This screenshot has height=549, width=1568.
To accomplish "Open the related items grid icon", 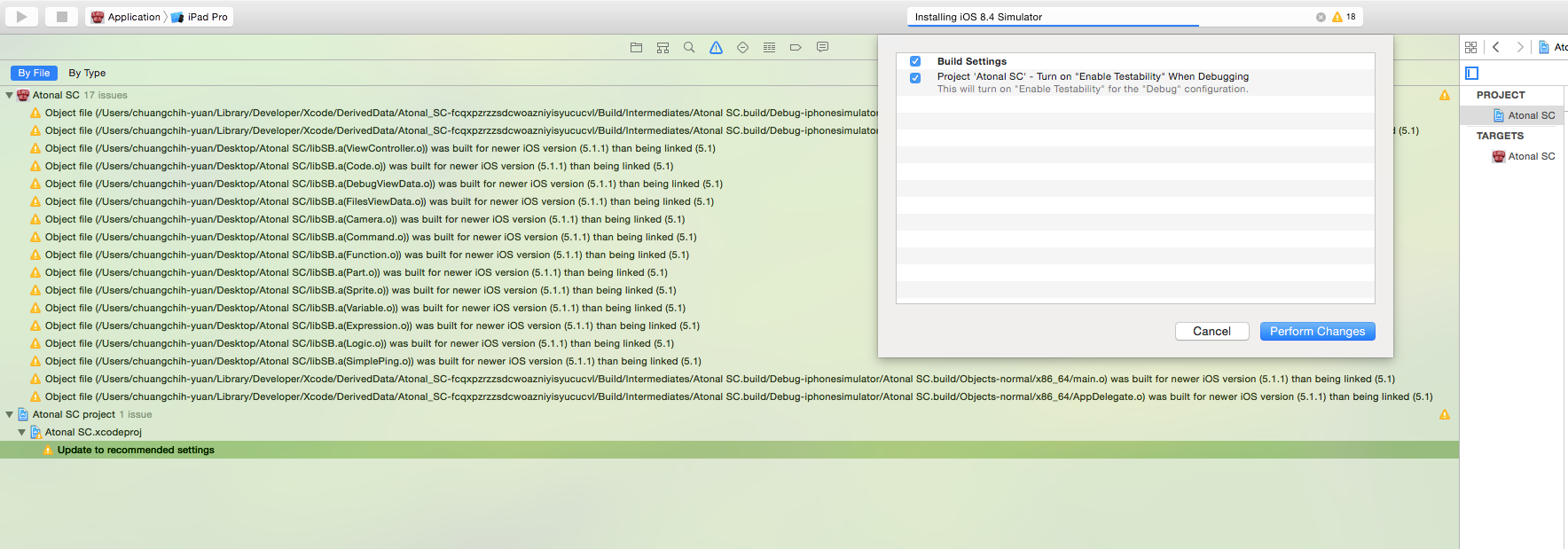I will coord(1471,47).
